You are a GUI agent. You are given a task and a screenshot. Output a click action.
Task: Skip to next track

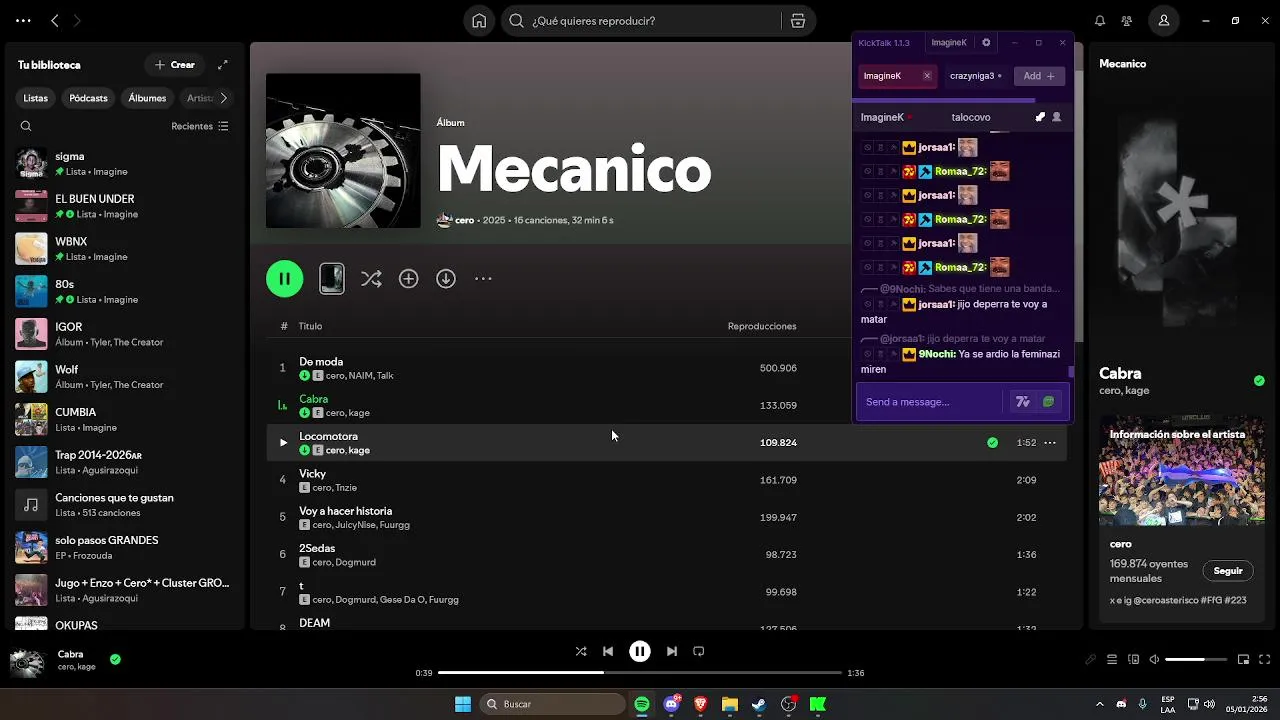[x=672, y=651]
